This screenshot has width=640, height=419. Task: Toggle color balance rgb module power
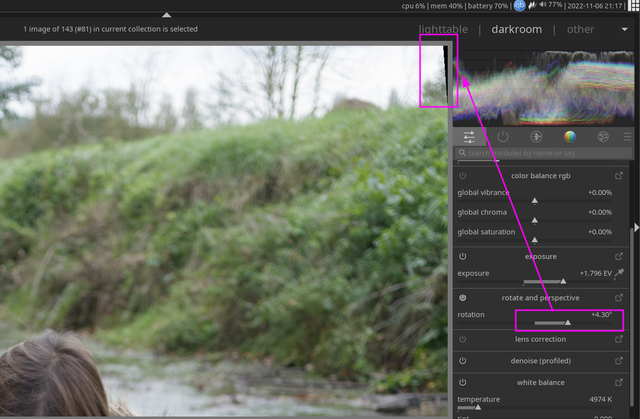[462, 176]
